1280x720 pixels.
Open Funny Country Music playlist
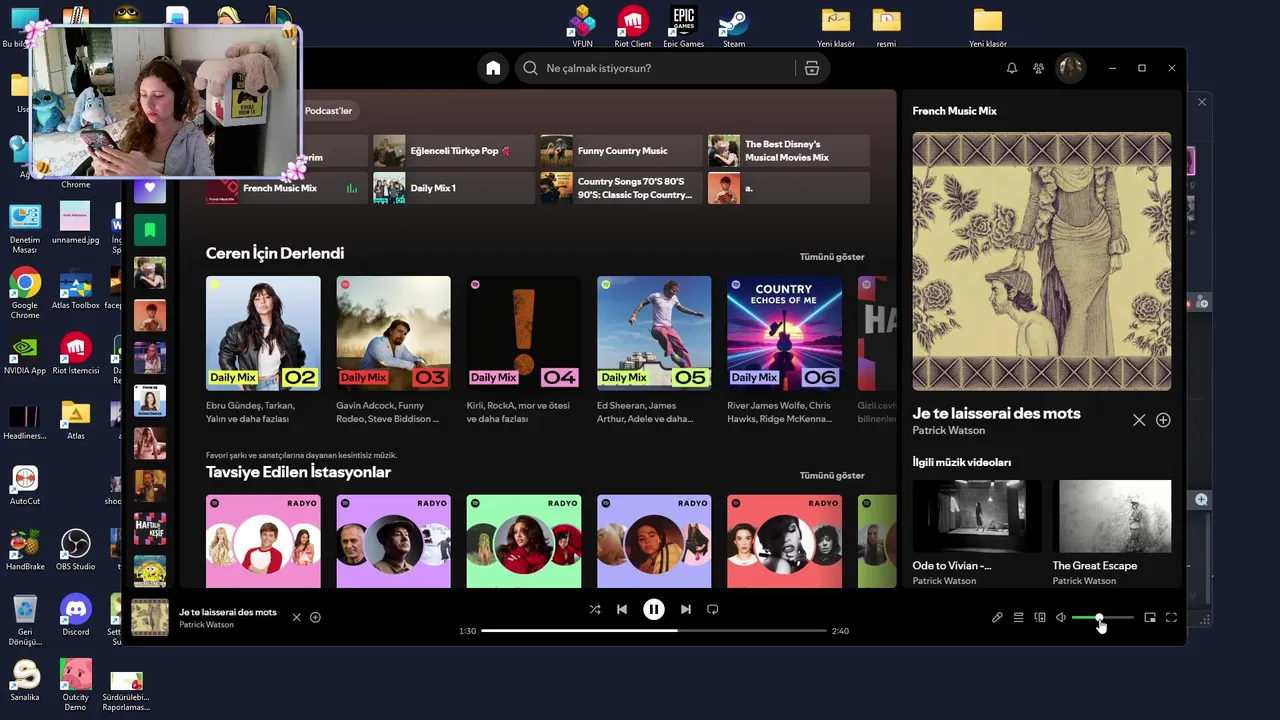point(621,151)
